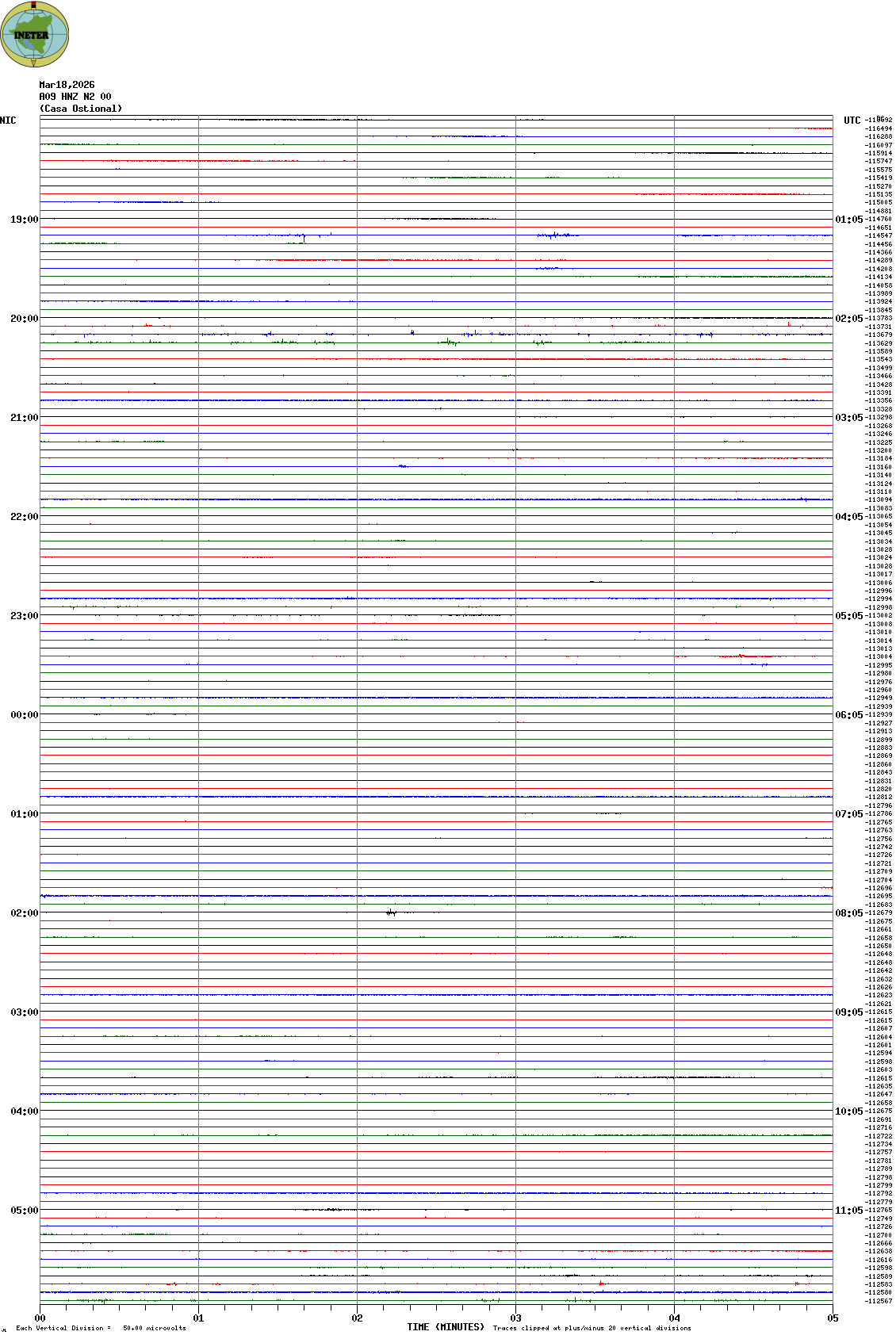Click the traces clipped footer note

click(592, 1328)
